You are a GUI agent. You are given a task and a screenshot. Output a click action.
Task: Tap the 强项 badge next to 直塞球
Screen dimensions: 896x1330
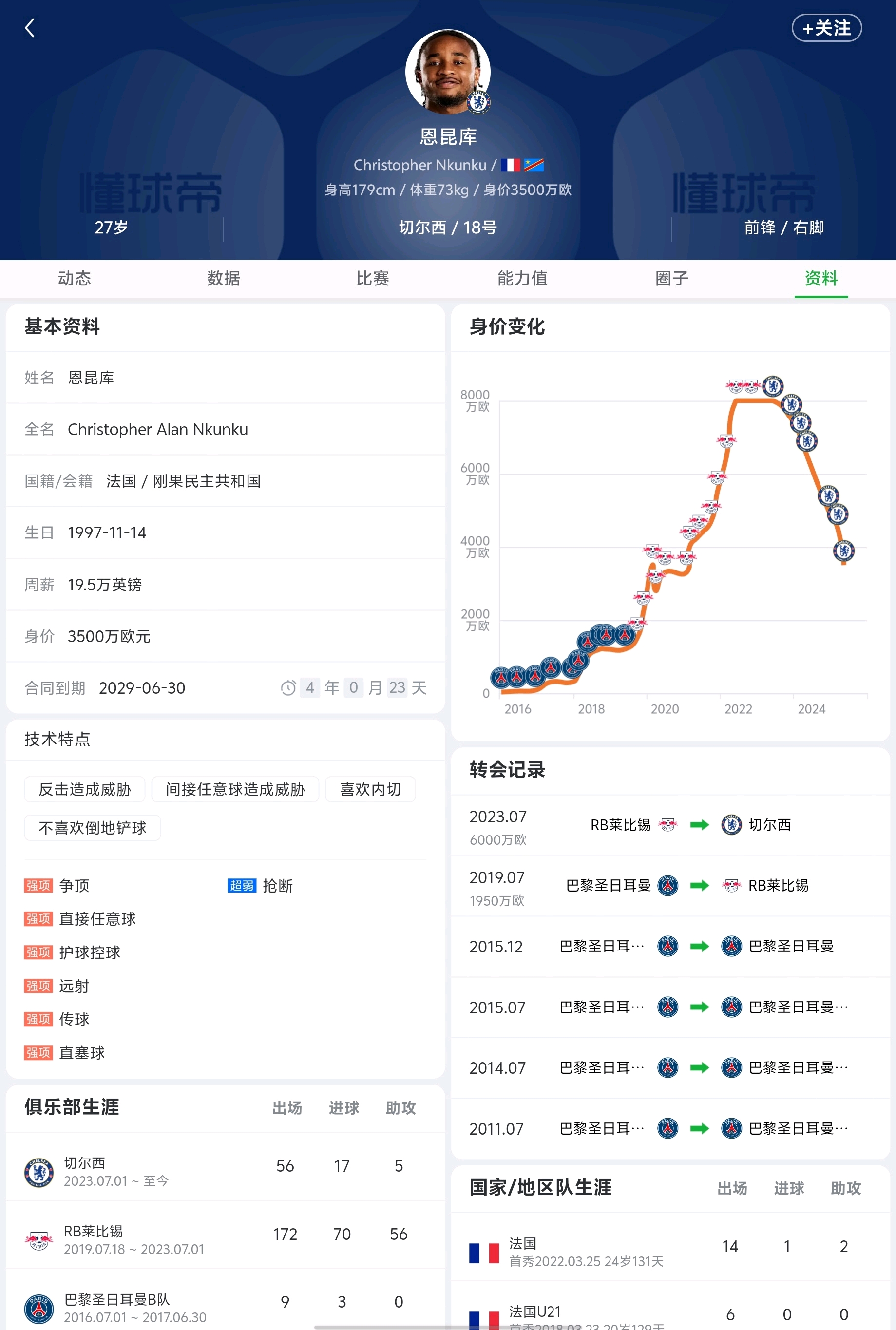[38, 1053]
